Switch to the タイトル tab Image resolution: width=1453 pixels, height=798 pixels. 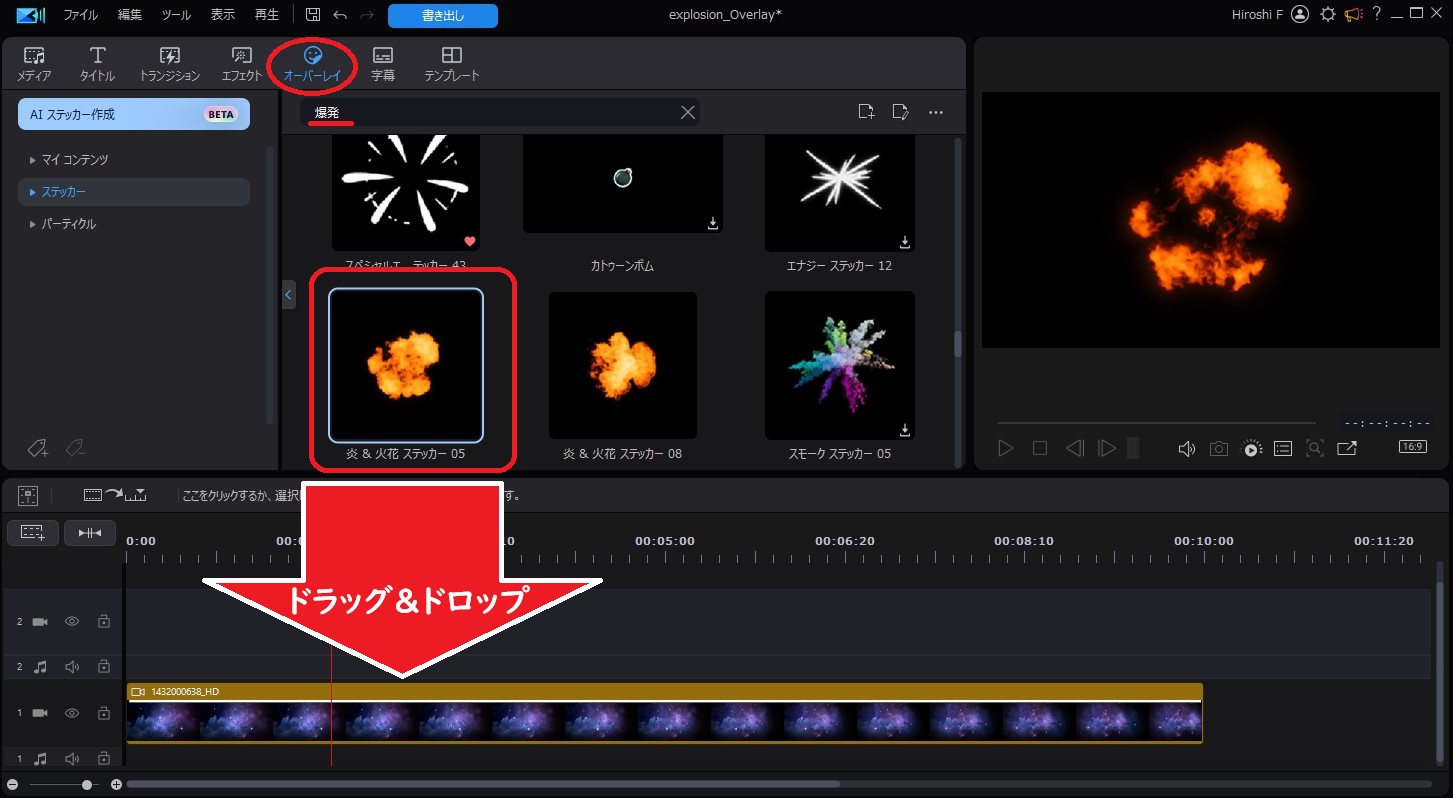pyautogui.click(x=97, y=63)
